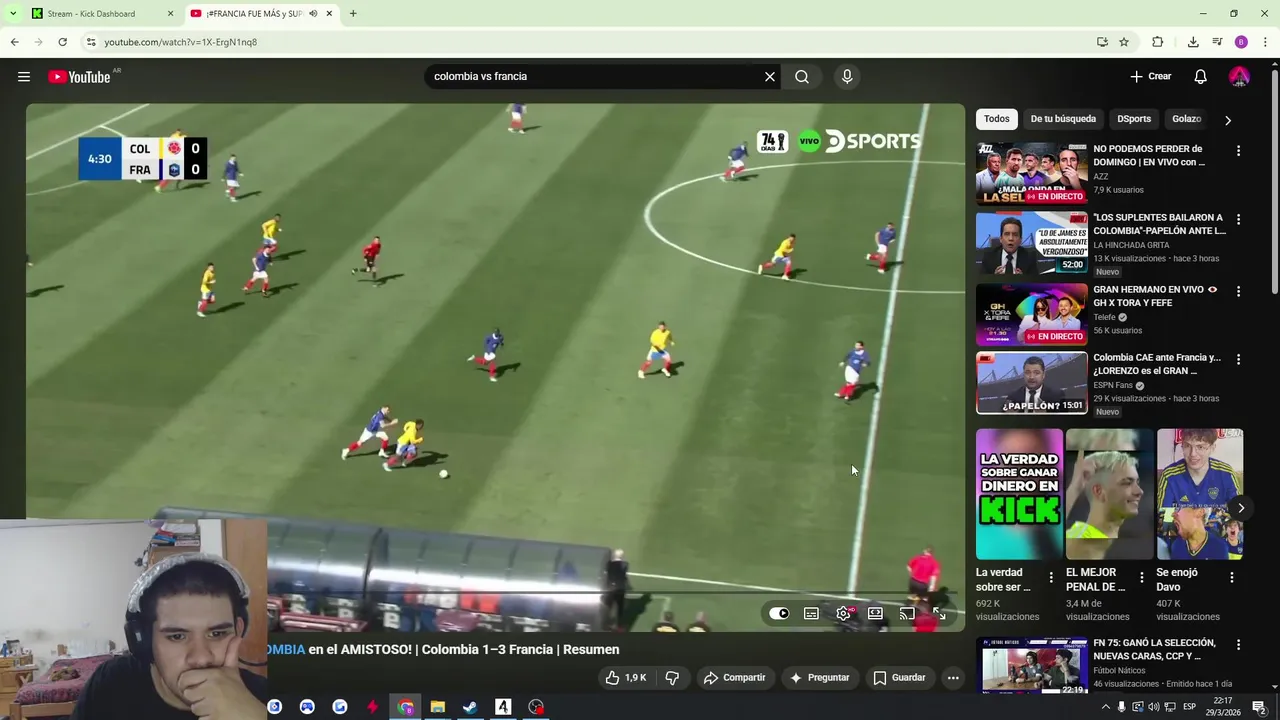Open options for La verdad sobre short

coord(1050,577)
